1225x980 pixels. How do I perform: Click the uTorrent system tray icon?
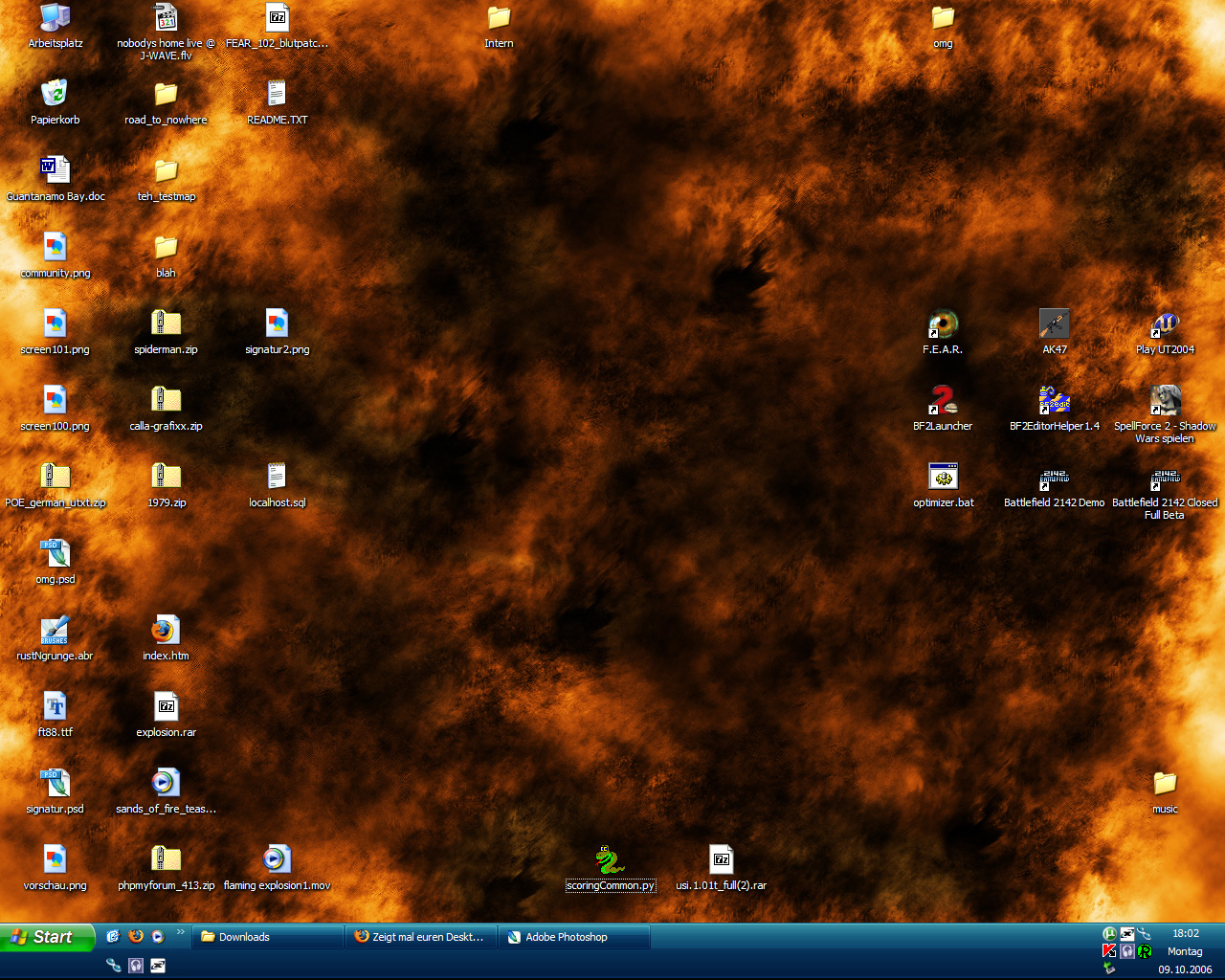(x=1109, y=933)
